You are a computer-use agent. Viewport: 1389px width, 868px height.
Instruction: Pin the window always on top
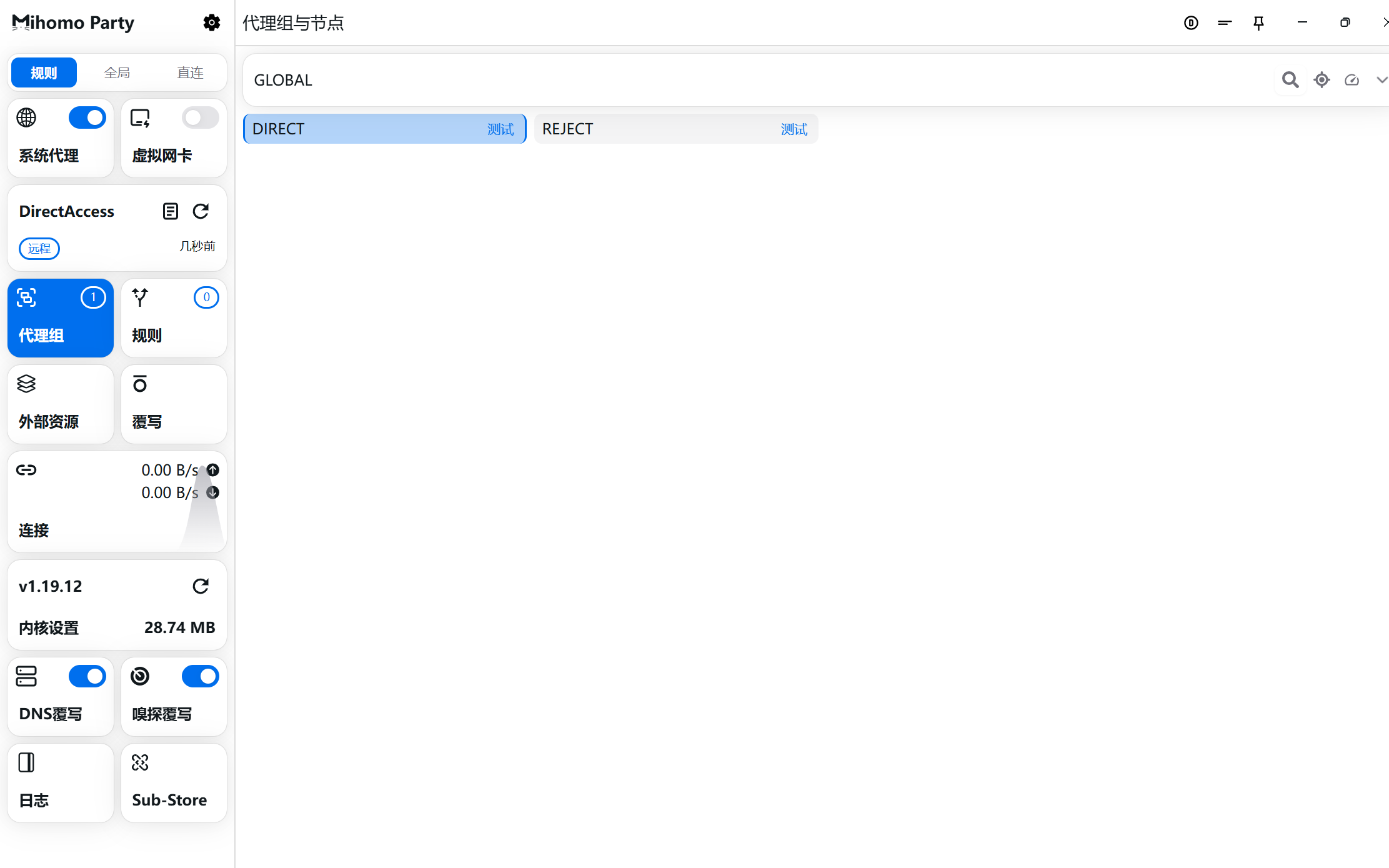pos(1258,22)
